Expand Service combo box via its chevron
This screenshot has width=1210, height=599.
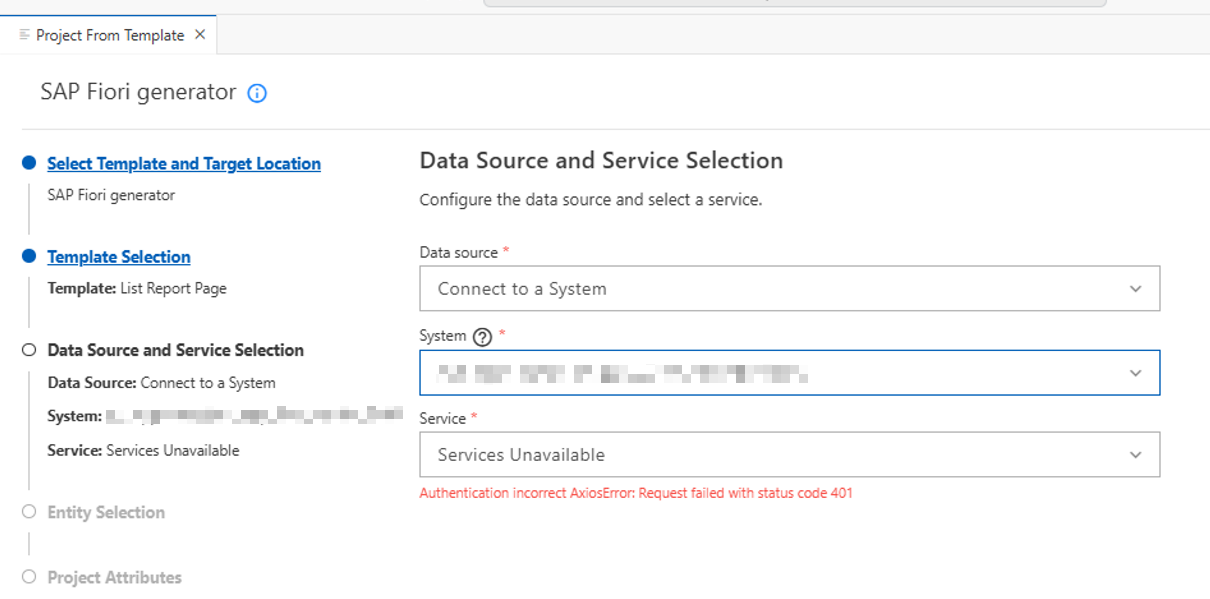pyautogui.click(x=1135, y=455)
